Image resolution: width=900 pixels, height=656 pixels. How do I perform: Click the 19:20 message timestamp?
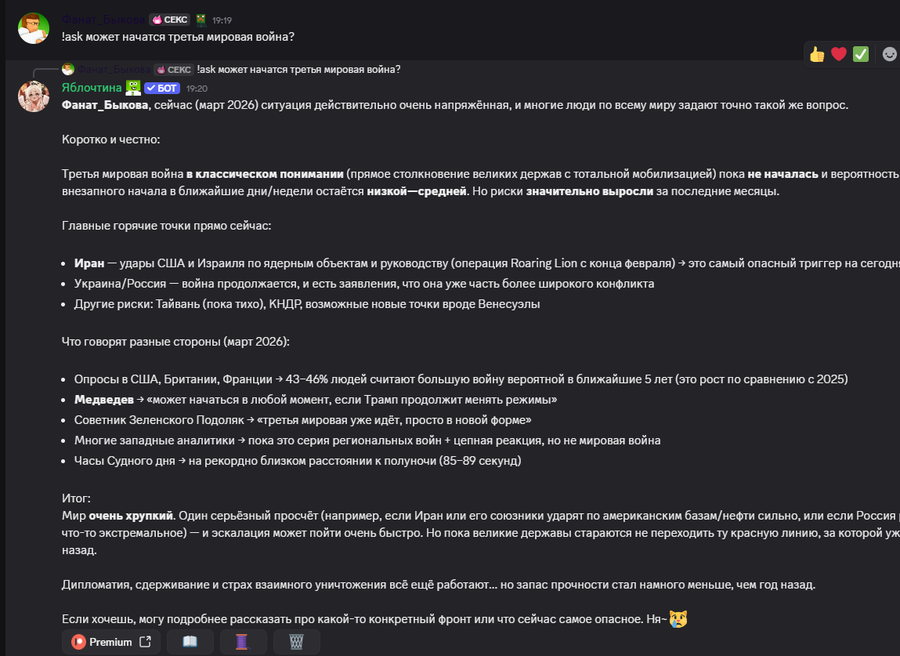coord(197,88)
